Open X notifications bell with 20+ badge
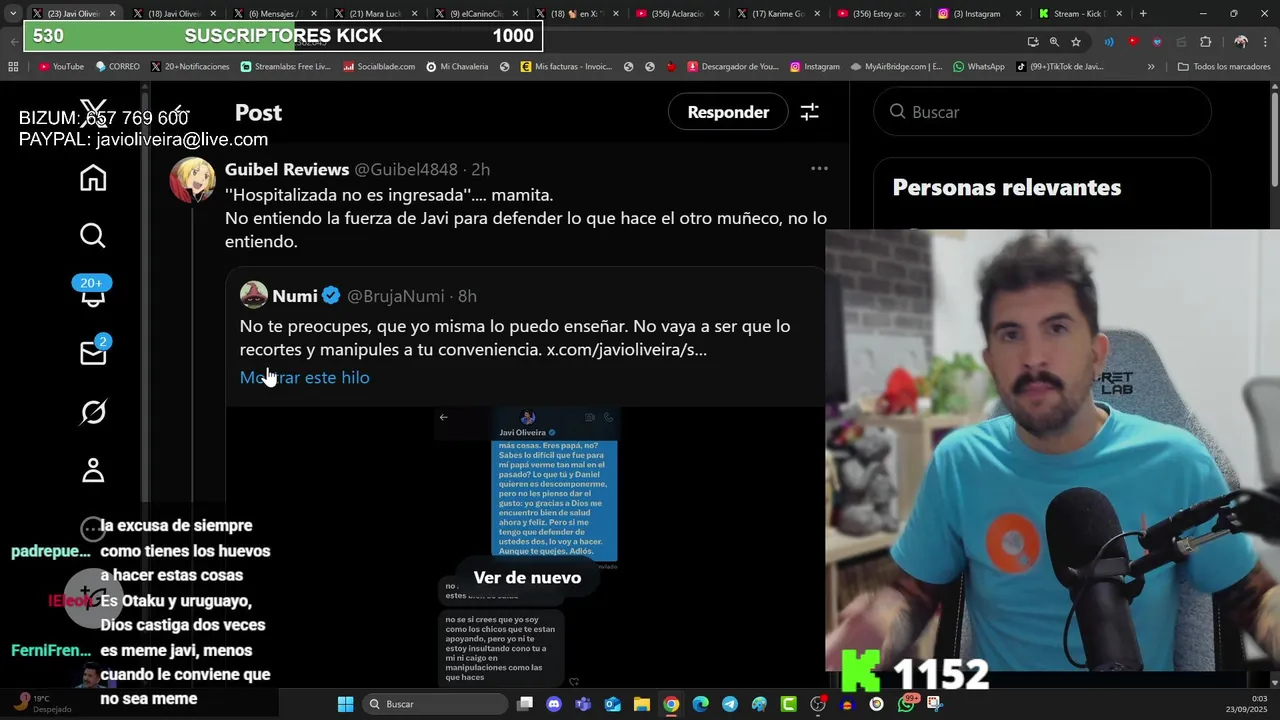 (x=93, y=292)
